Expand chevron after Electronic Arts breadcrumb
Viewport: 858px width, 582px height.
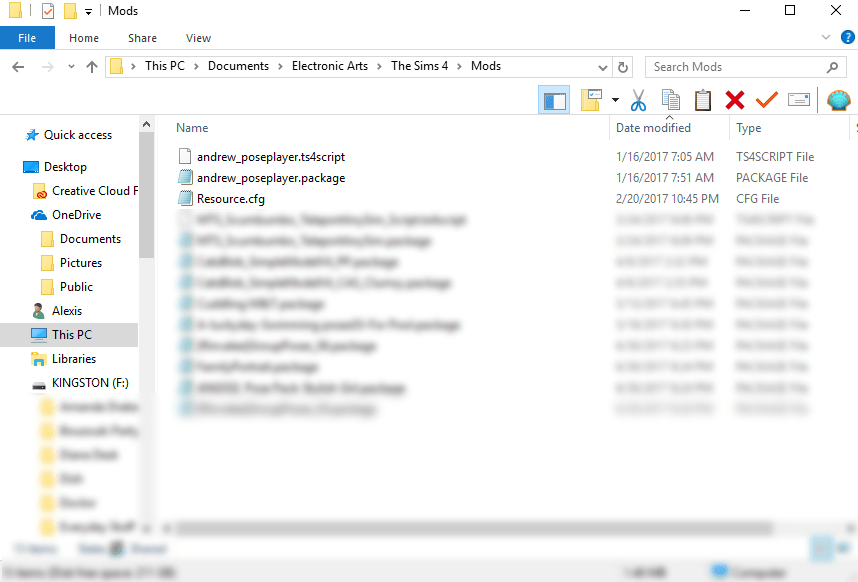point(379,67)
